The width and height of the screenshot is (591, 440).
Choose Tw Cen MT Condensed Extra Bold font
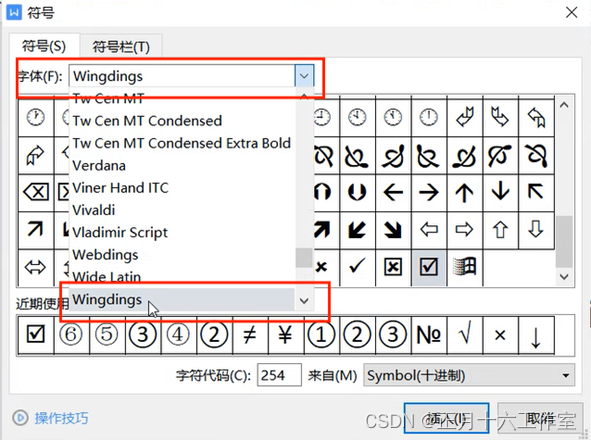[183, 143]
